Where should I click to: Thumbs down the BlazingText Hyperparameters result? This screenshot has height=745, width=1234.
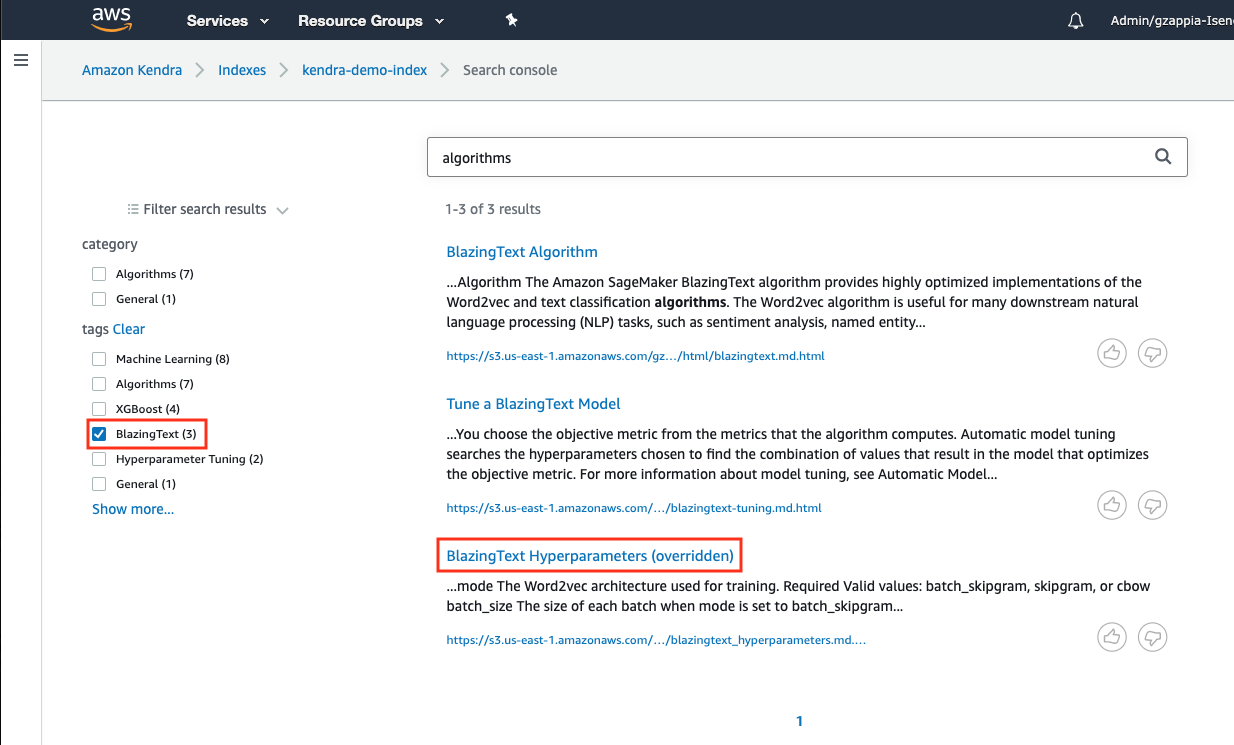[1153, 637]
